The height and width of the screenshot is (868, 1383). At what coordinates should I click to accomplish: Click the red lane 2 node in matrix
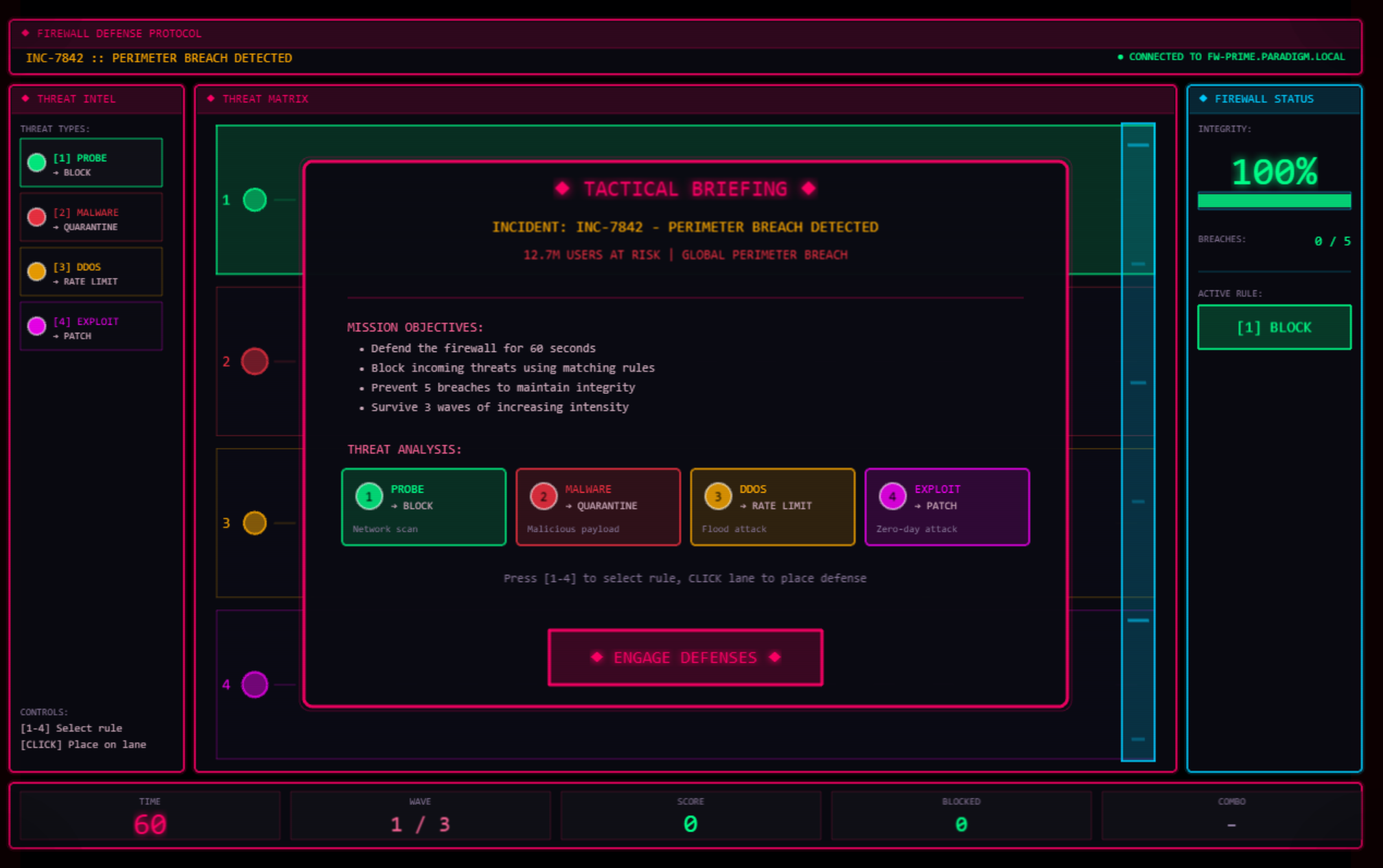(x=255, y=362)
